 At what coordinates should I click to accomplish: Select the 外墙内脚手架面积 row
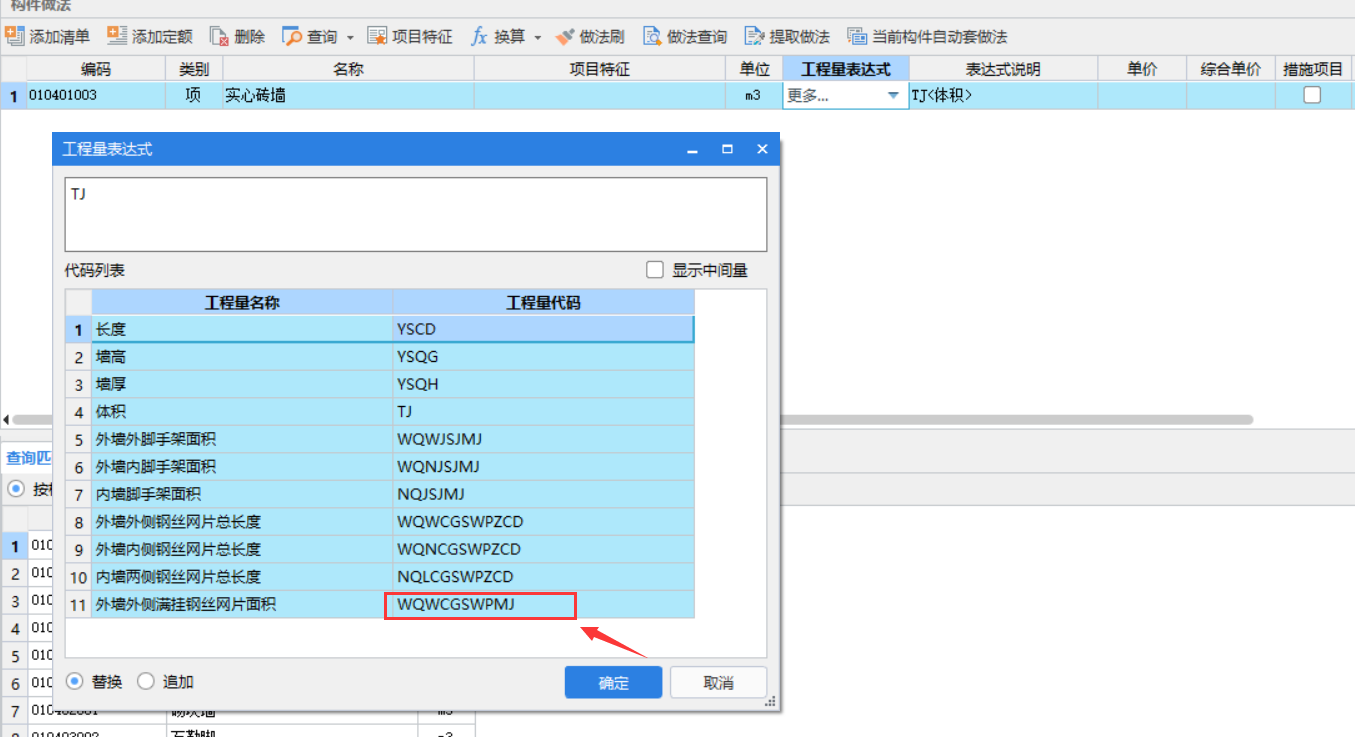click(x=380, y=467)
